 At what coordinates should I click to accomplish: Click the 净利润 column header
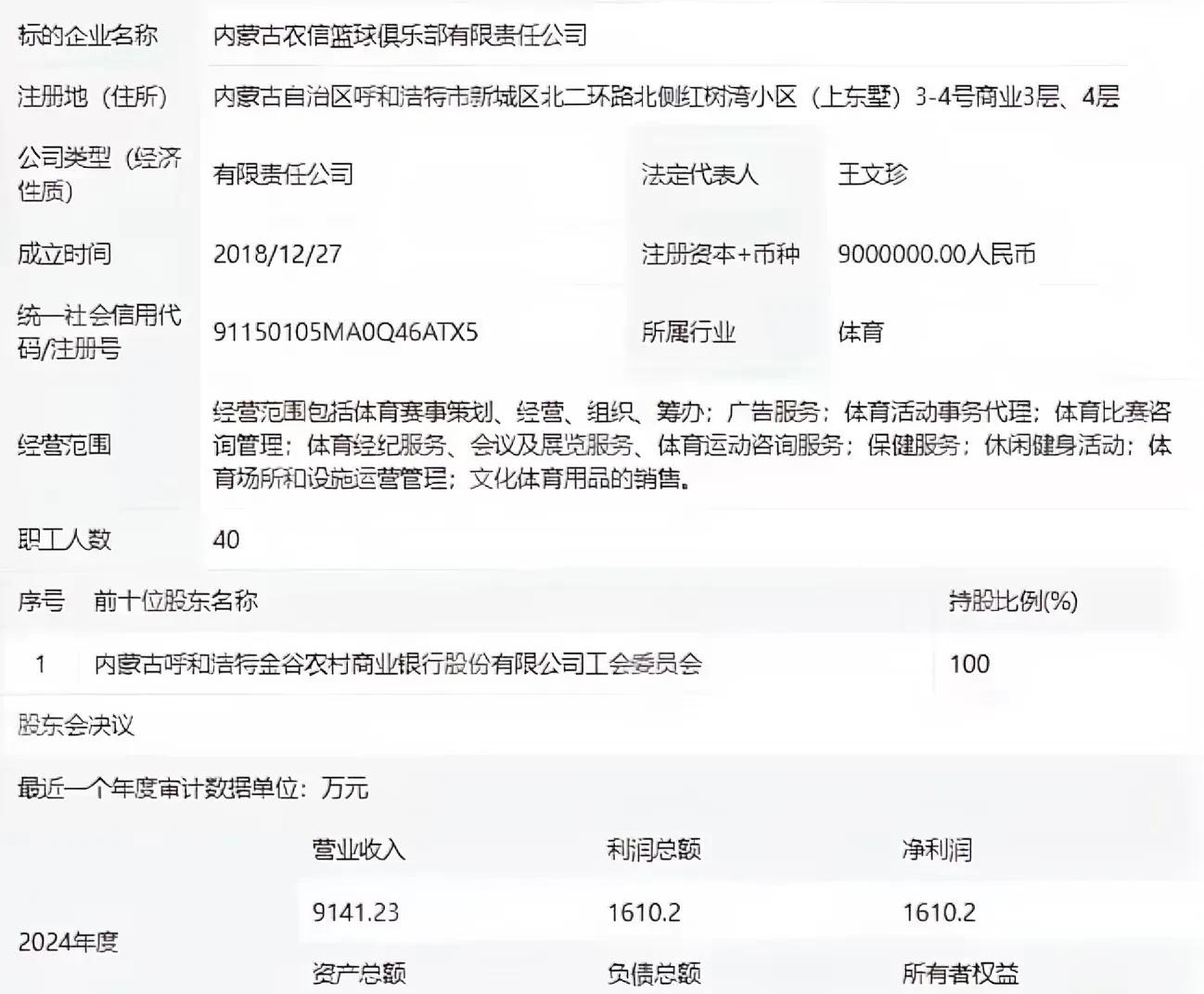coord(937,849)
